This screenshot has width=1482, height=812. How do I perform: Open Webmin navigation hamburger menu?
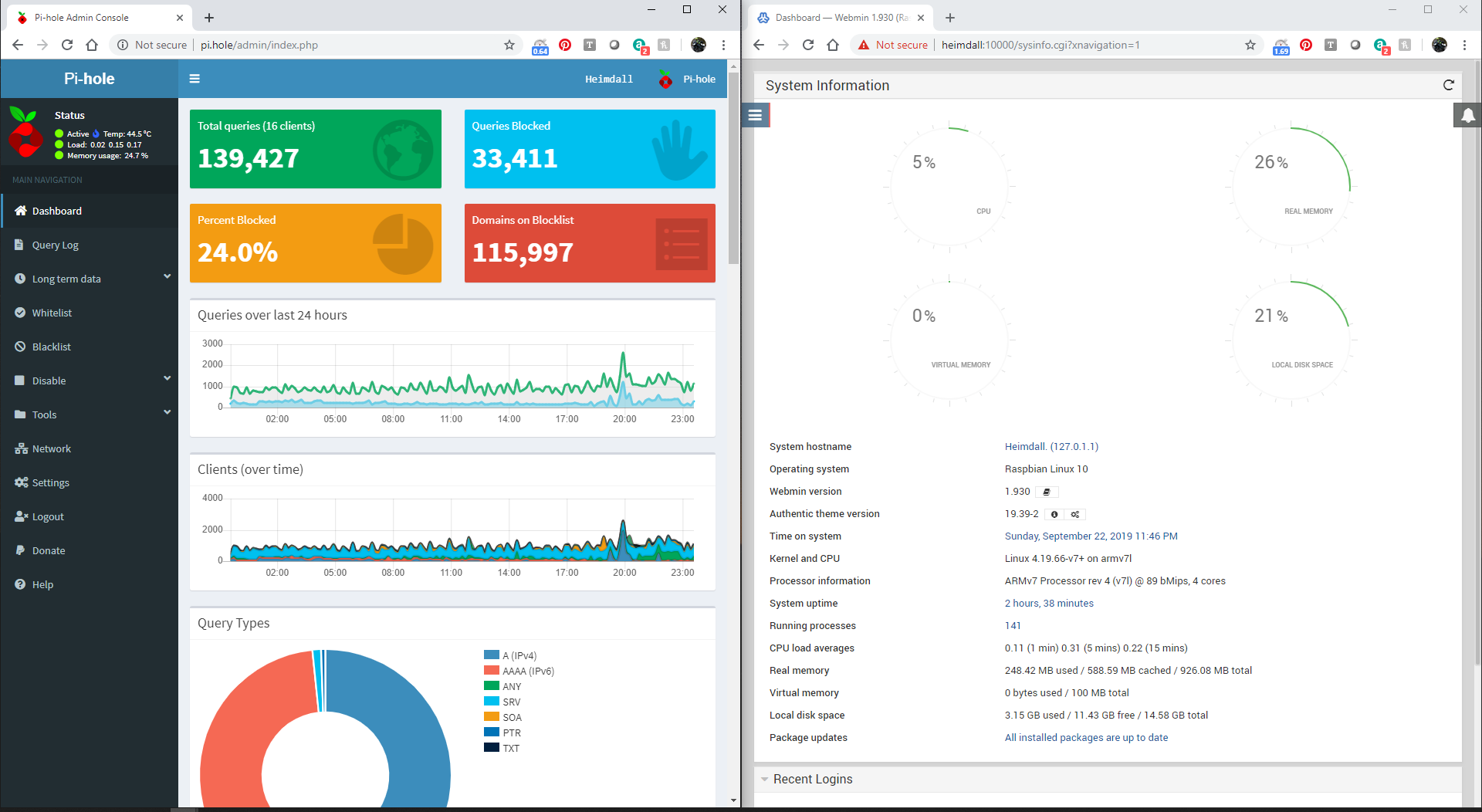pos(756,115)
